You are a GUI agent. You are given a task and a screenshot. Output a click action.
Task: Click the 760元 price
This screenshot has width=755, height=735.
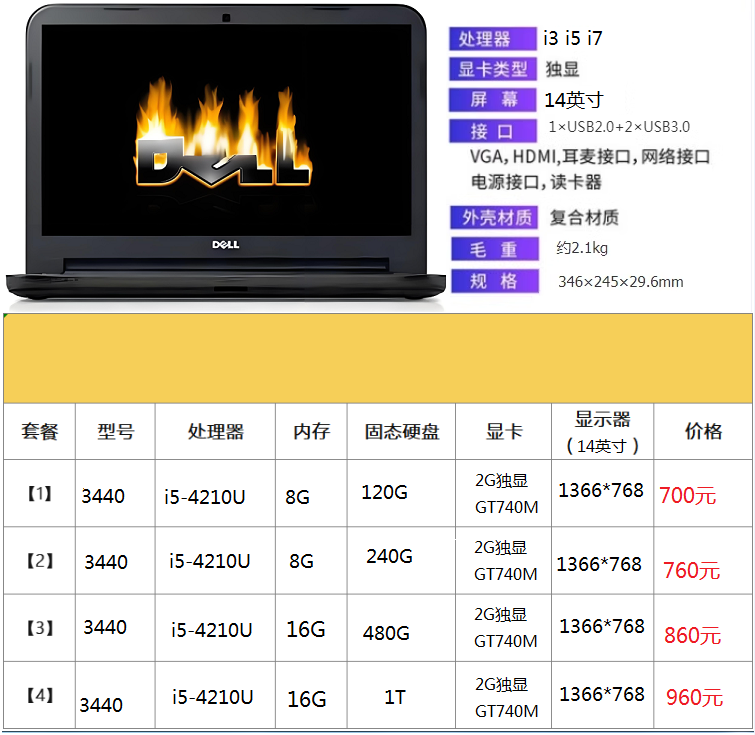click(691, 571)
